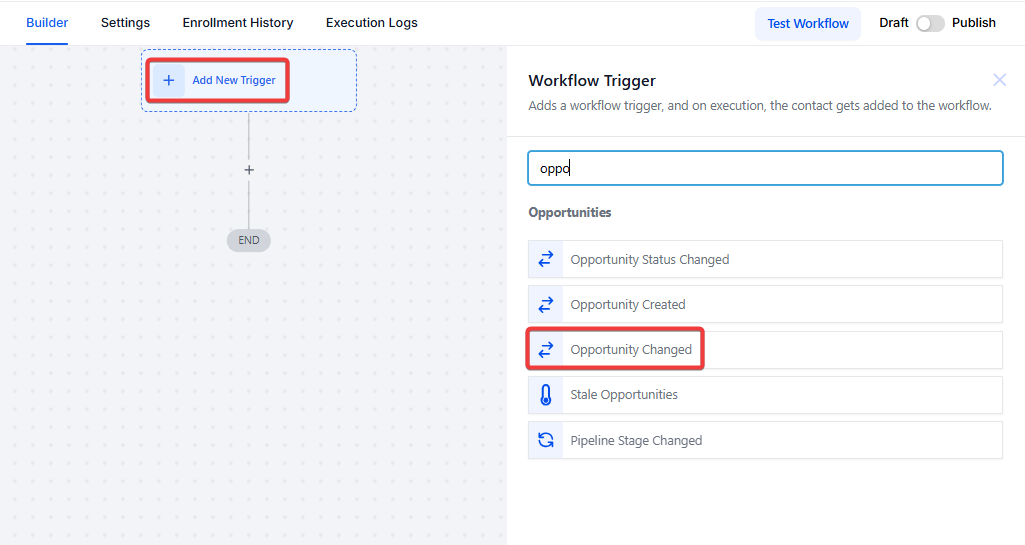View the Execution Logs tab

372,23
